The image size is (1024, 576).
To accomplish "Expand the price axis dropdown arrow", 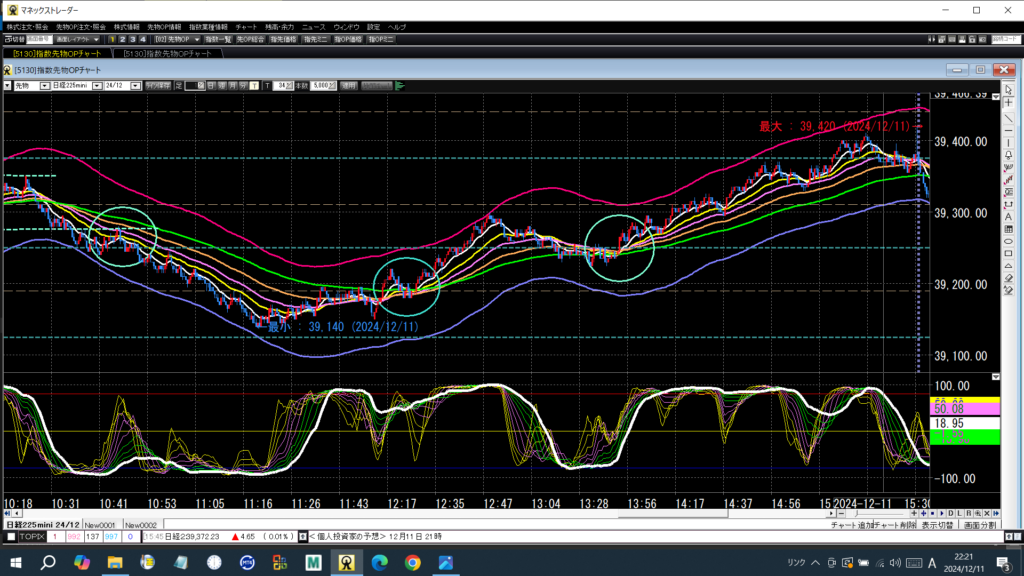I will coord(995,97).
